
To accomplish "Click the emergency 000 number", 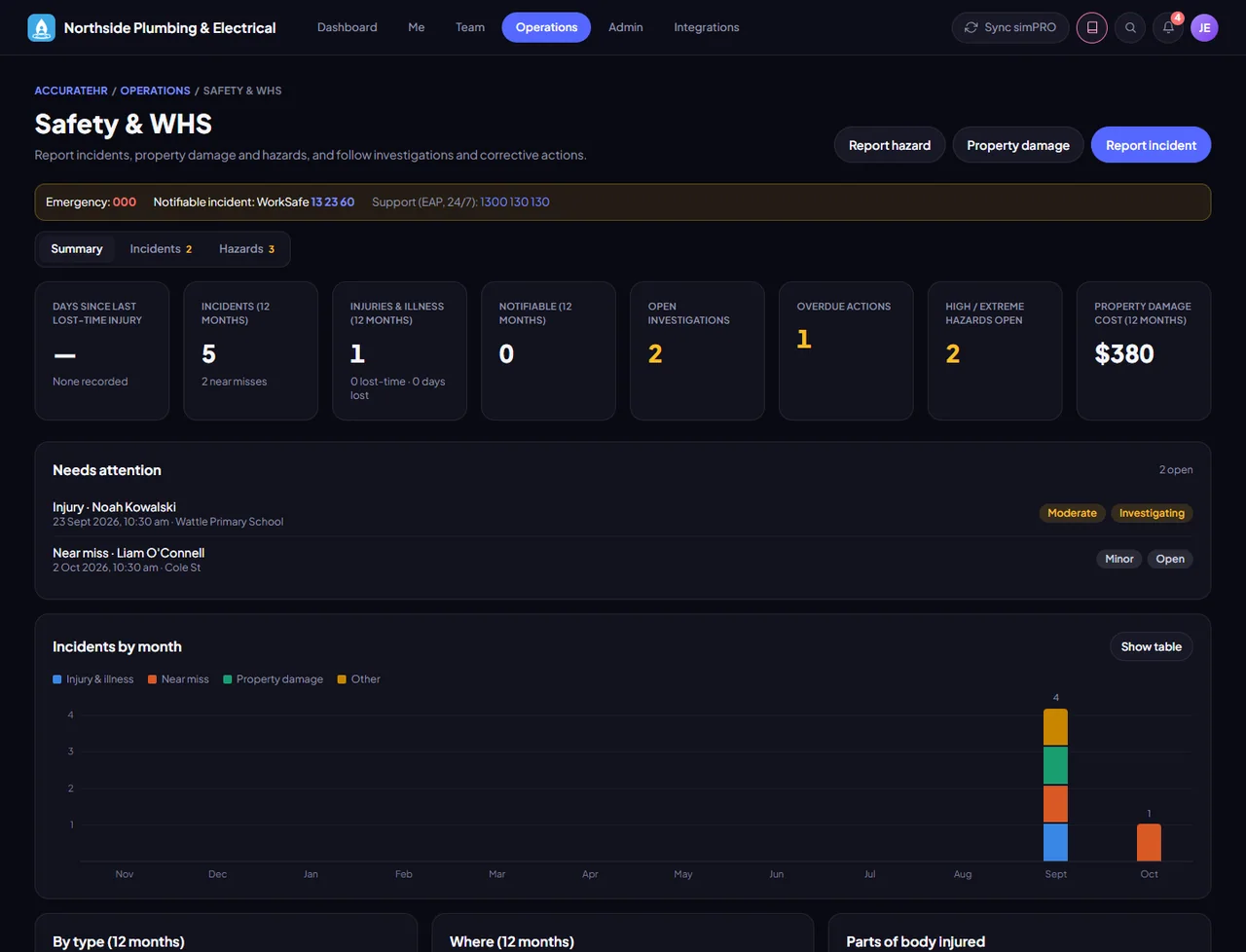I will (125, 202).
